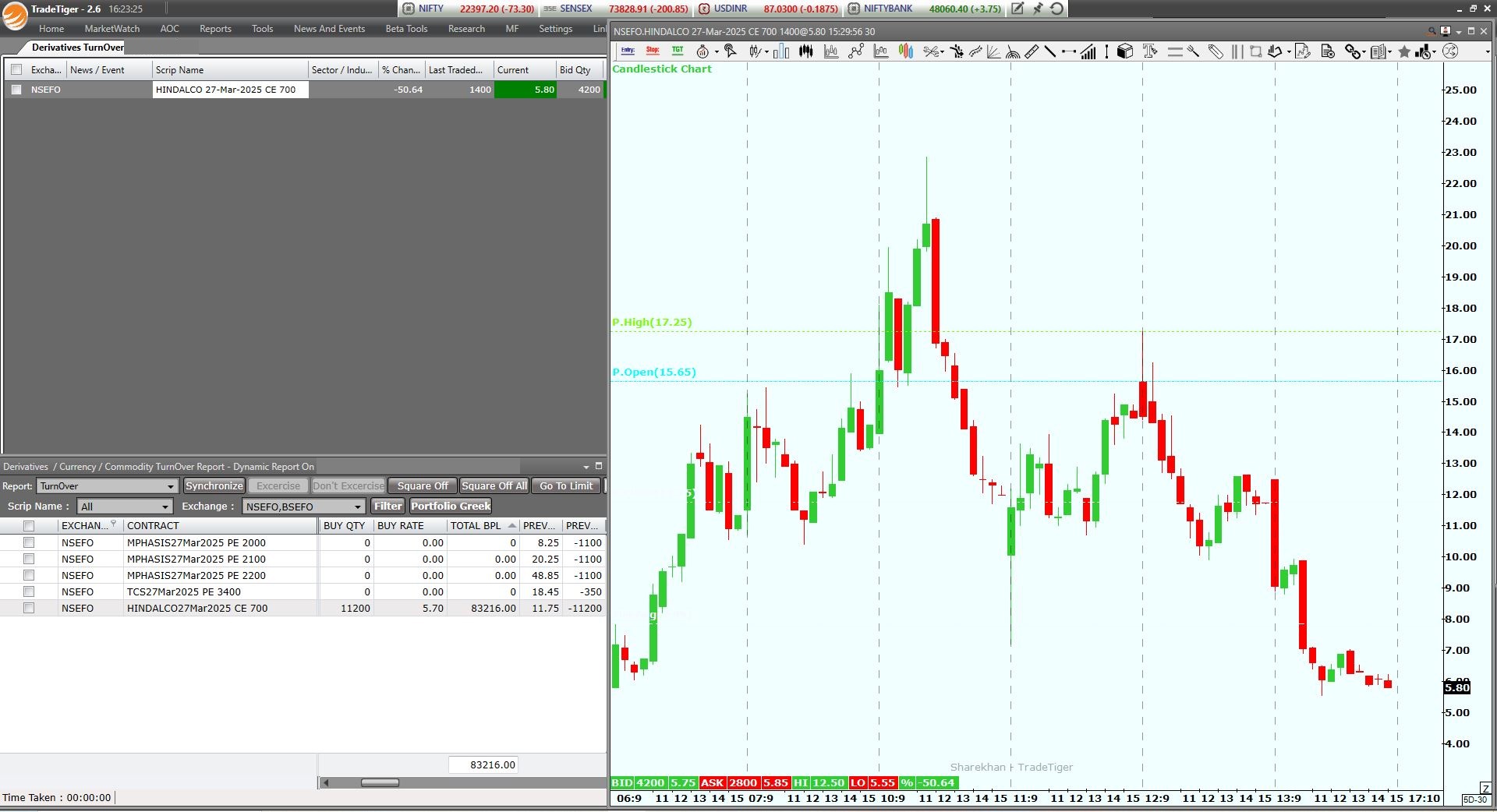Open the turnover report panel options arrow
Viewport: 1497px width, 812px height.
(x=586, y=467)
